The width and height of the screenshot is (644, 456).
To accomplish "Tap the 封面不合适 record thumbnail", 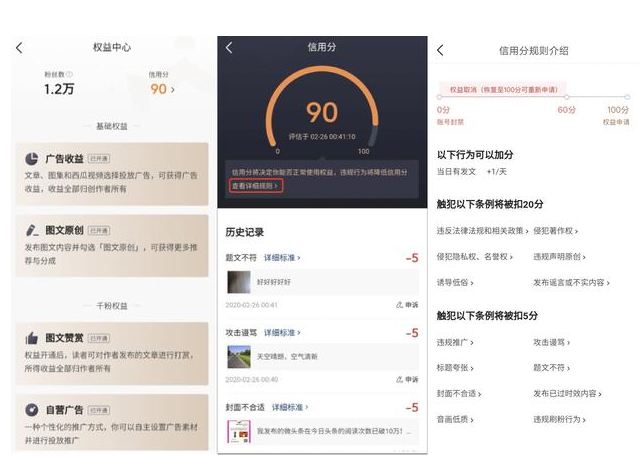I will 239,431.
